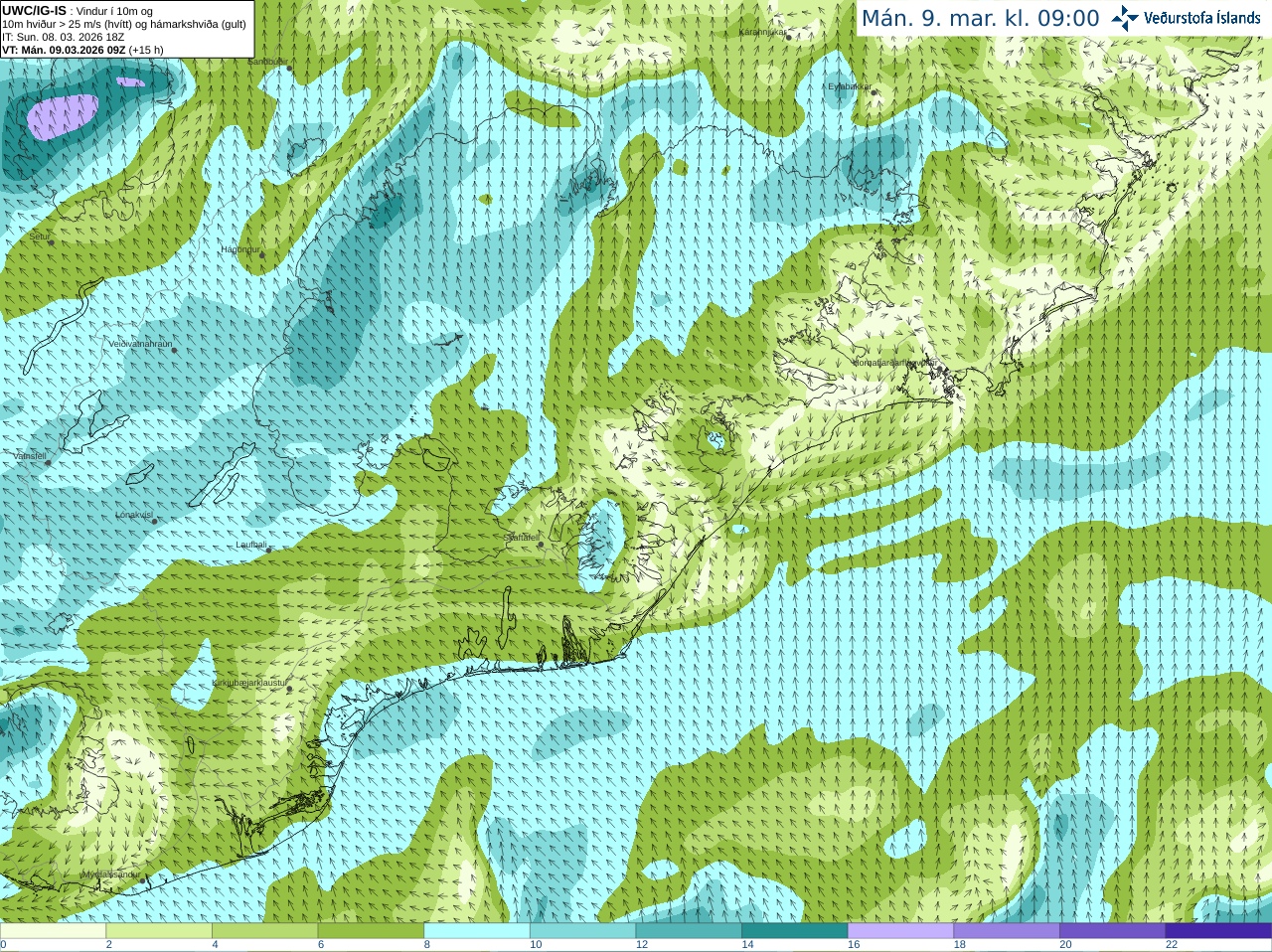Select the 2–4 m/s light green legend swatch
1272x952 pixels.
pyautogui.click(x=159, y=931)
